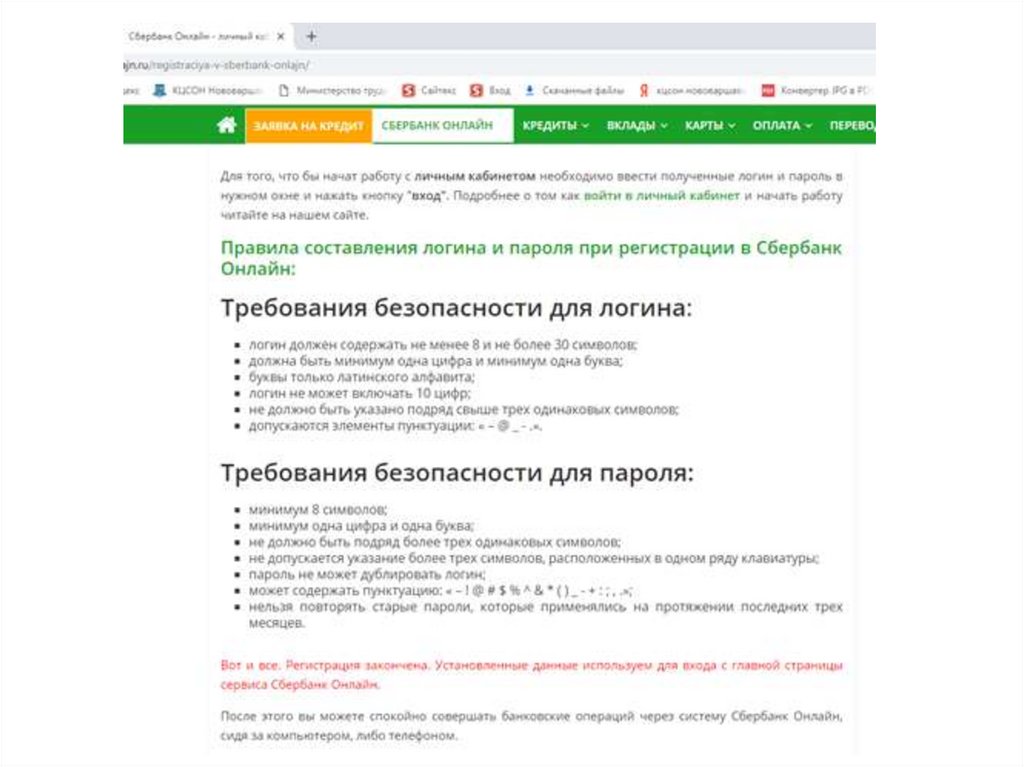Click heading 'Требования безопасности для пароля:'
Image resolution: width=1024 pixels, height=767 pixels.
pos(456,472)
